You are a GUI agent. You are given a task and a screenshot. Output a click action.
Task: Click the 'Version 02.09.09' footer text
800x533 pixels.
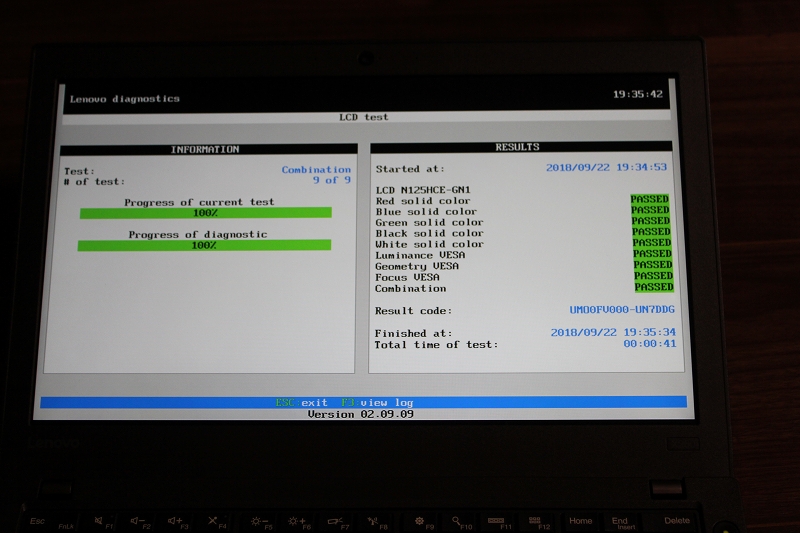[x=361, y=414]
